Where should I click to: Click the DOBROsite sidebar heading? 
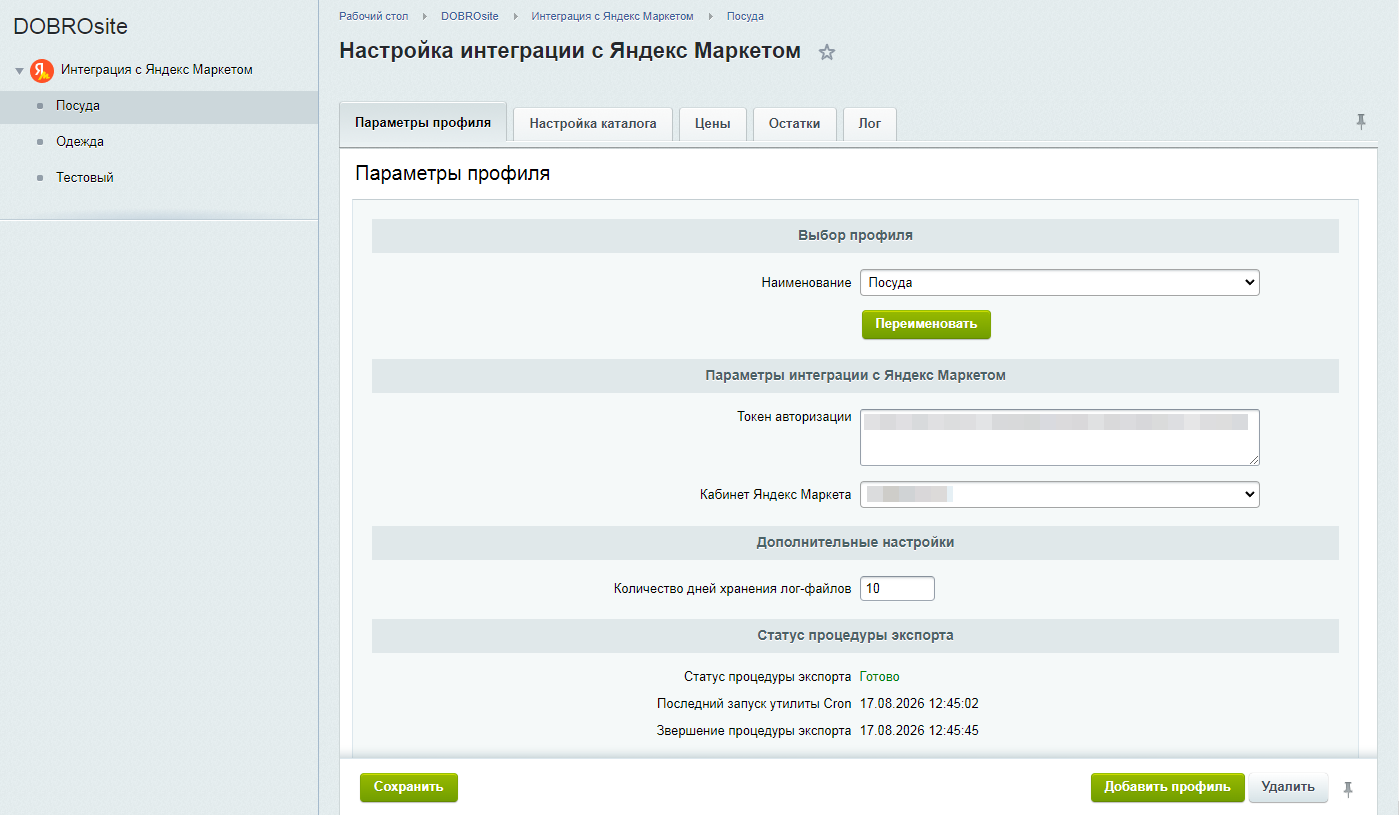click(x=70, y=27)
